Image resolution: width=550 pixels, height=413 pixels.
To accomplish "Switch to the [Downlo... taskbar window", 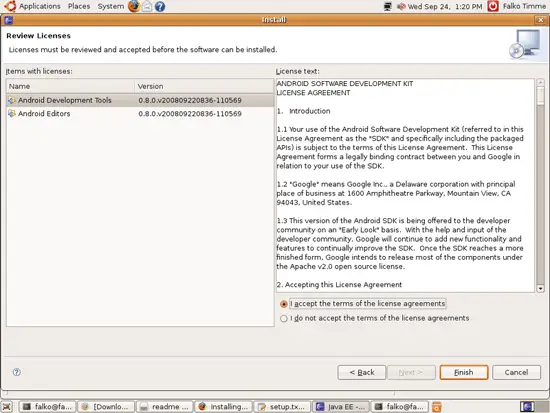I will [106, 407].
